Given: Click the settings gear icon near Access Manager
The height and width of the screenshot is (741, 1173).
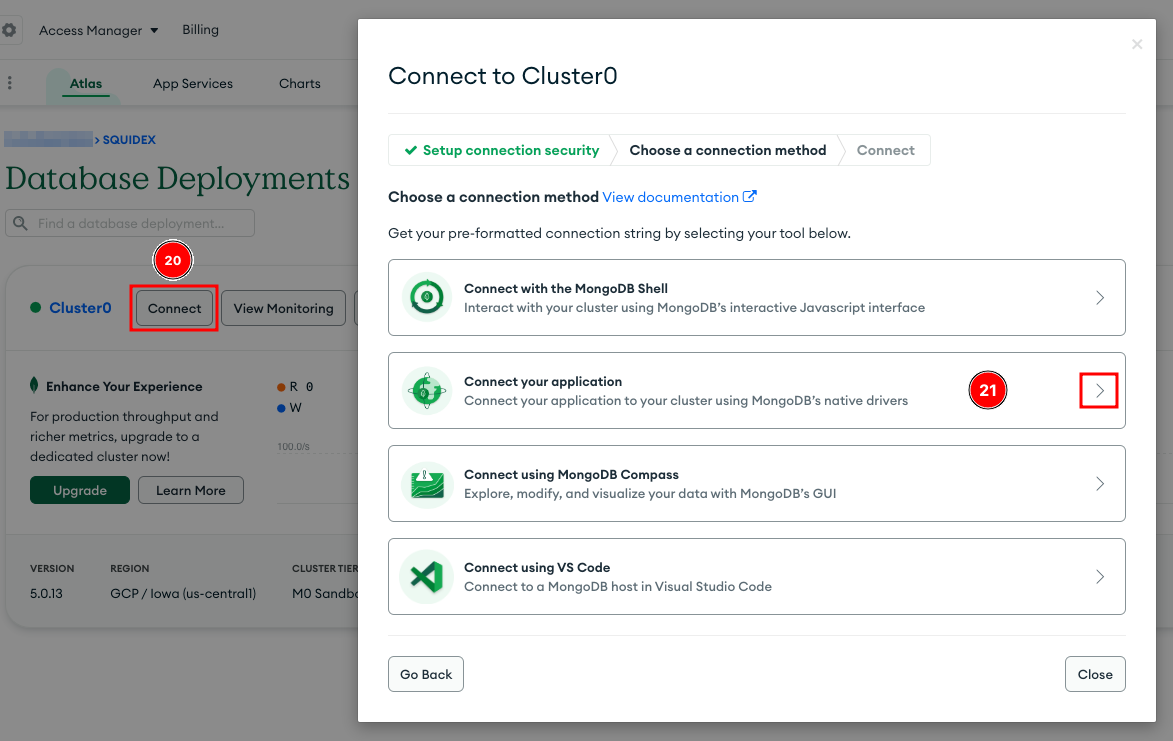Looking at the screenshot, I should point(9,30).
